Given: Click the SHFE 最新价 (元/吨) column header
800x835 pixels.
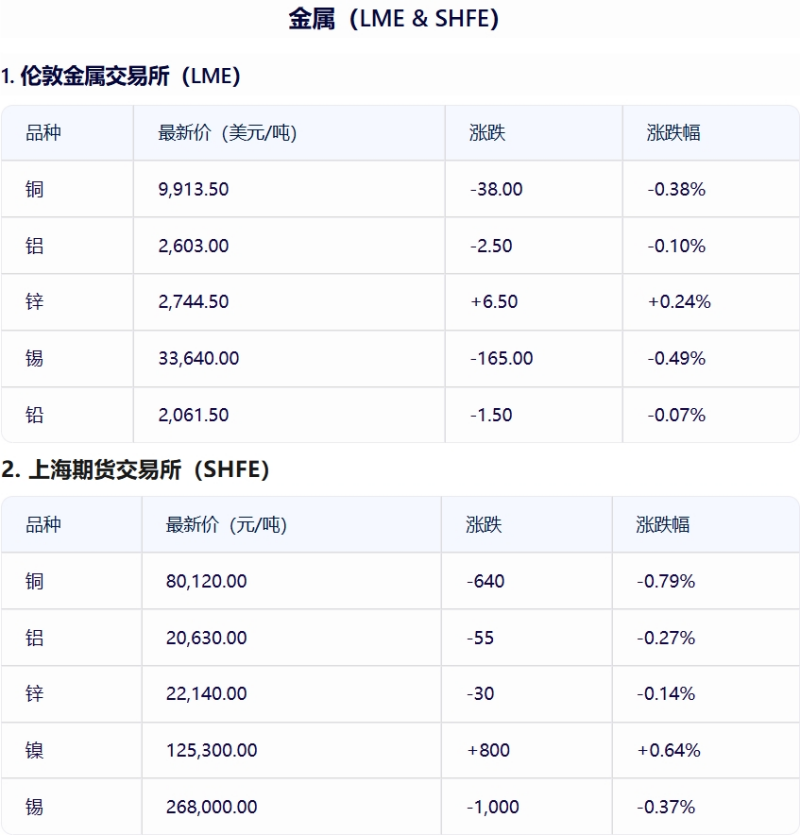Looking at the screenshot, I should point(226,525).
